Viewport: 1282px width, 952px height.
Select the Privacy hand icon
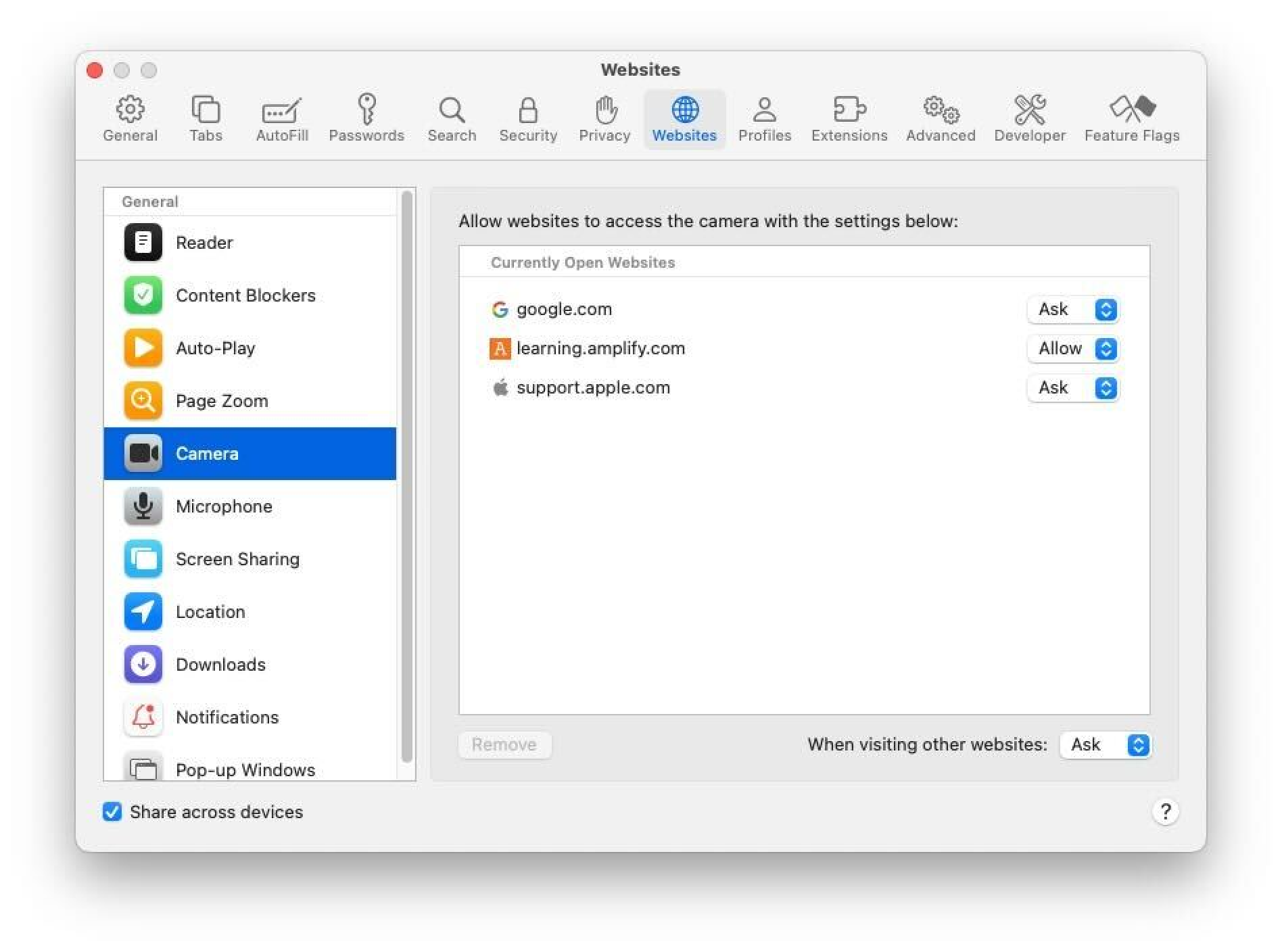point(604,110)
